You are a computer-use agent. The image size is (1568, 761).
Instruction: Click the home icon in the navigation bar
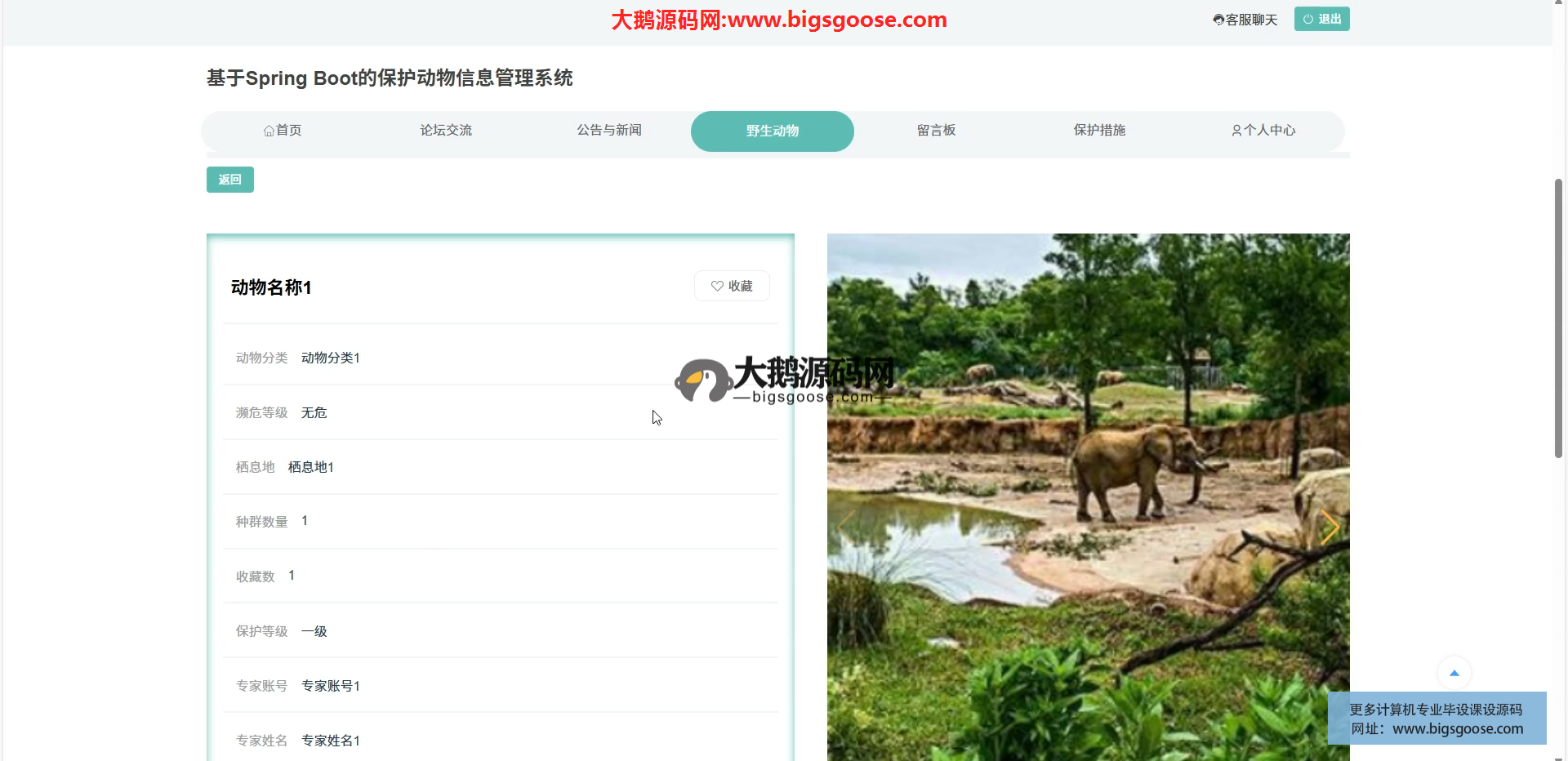tap(269, 131)
